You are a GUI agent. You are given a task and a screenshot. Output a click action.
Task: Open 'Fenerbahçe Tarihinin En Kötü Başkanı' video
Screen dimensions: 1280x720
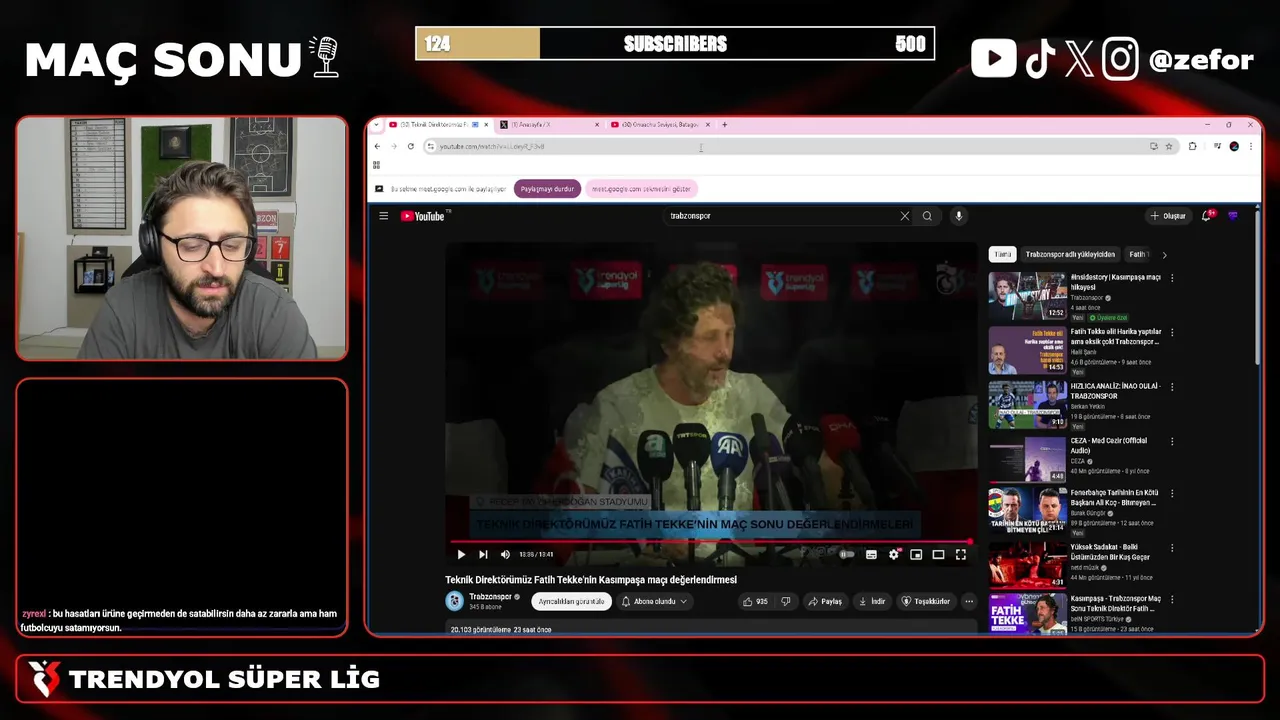pyautogui.click(x=1027, y=511)
